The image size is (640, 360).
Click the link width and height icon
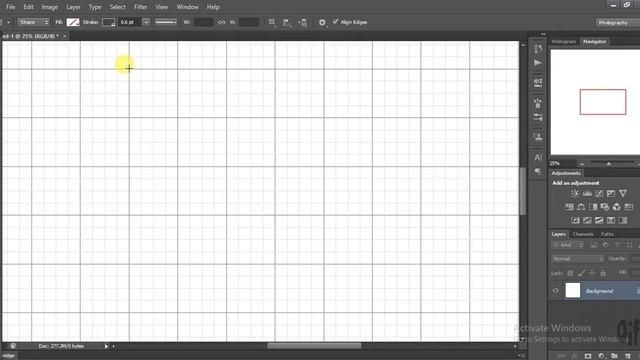(222, 22)
